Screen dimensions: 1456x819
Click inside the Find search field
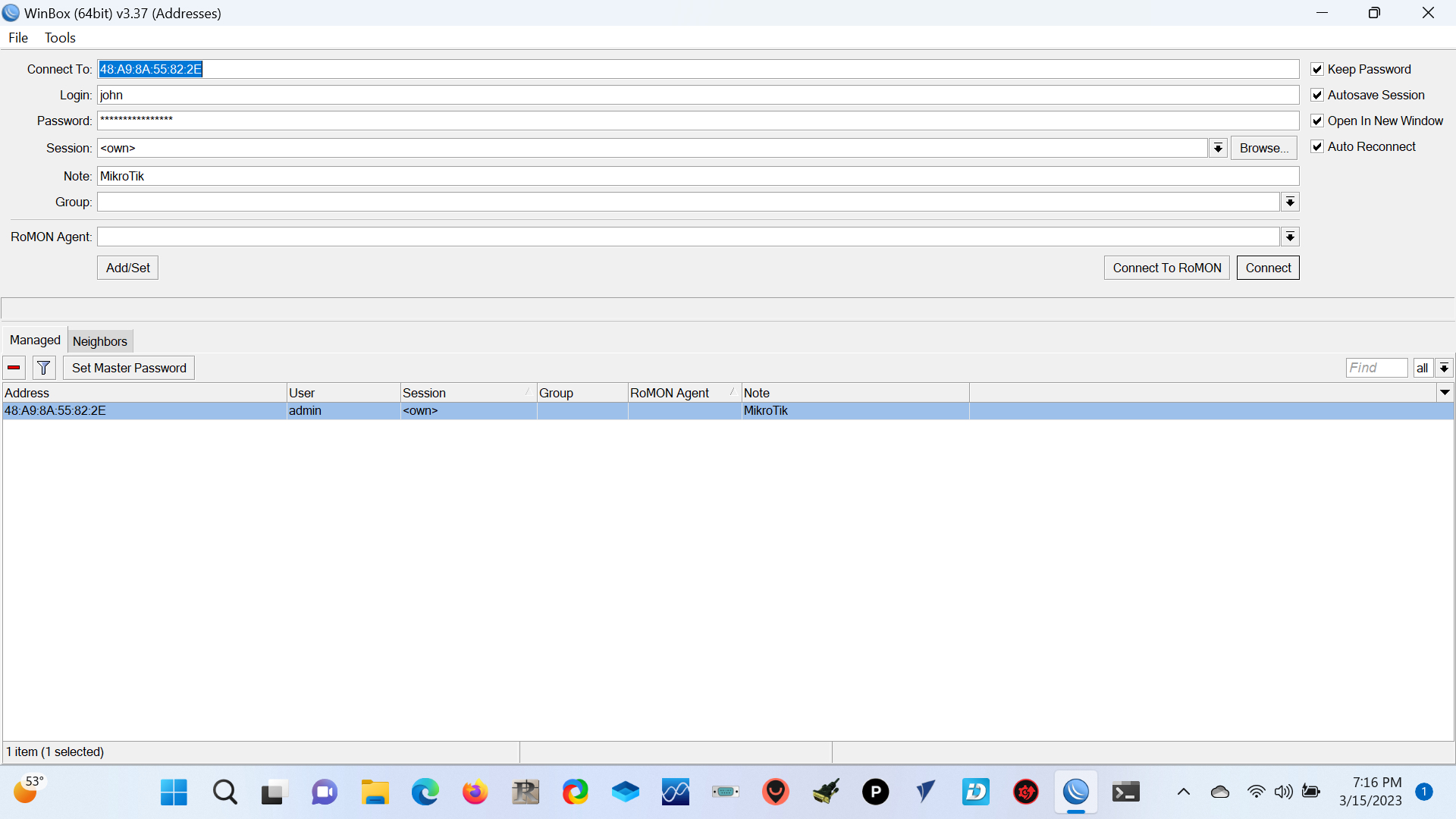click(x=1375, y=368)
